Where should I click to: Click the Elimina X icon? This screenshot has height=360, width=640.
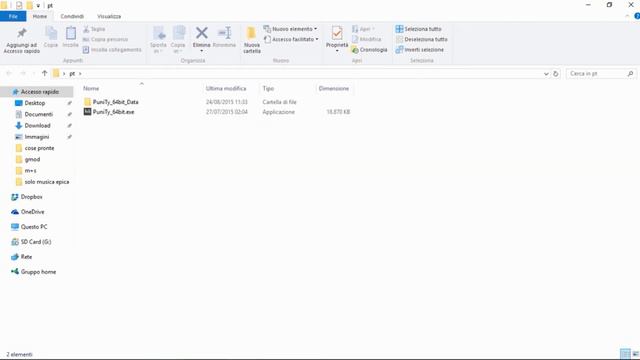tap(201, 33)
